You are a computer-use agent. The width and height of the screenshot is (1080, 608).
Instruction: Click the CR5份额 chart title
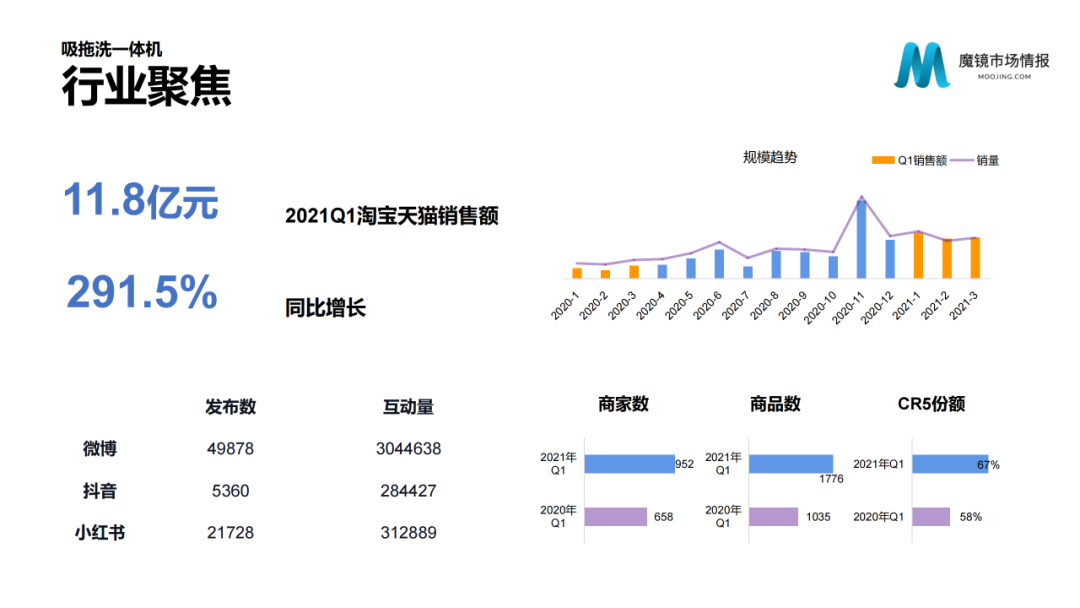[931, 403]
